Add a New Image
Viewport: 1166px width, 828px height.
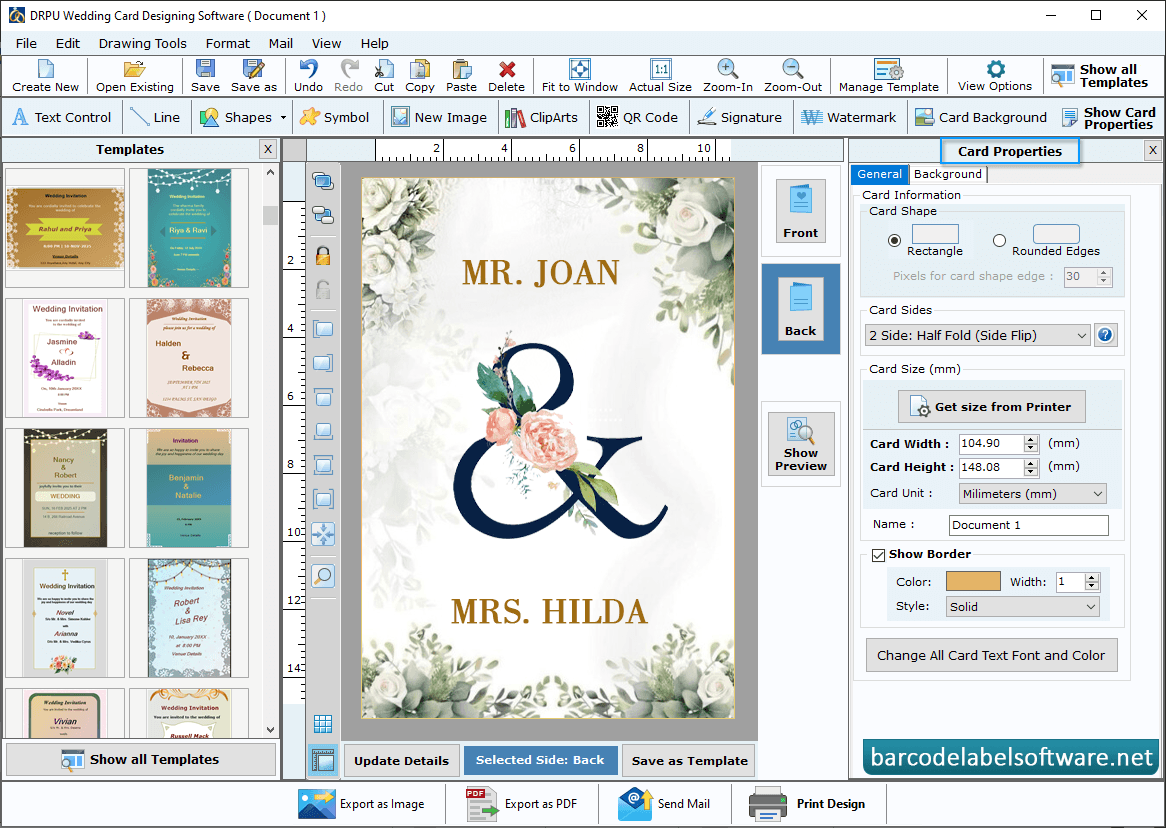pyautogui.click(x=439, y=117)
